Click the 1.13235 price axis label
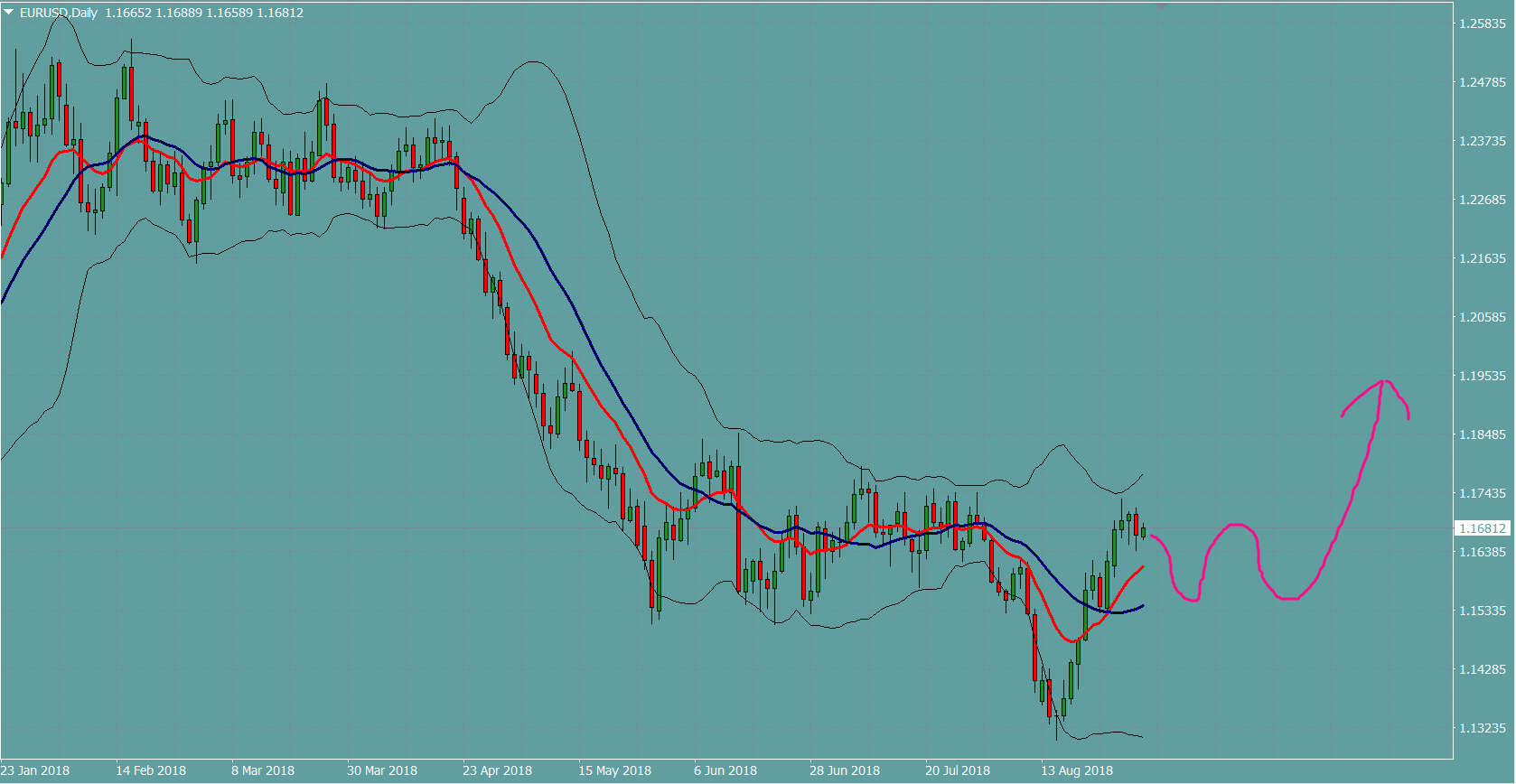1516x784 pixels. coord(1483,728)
